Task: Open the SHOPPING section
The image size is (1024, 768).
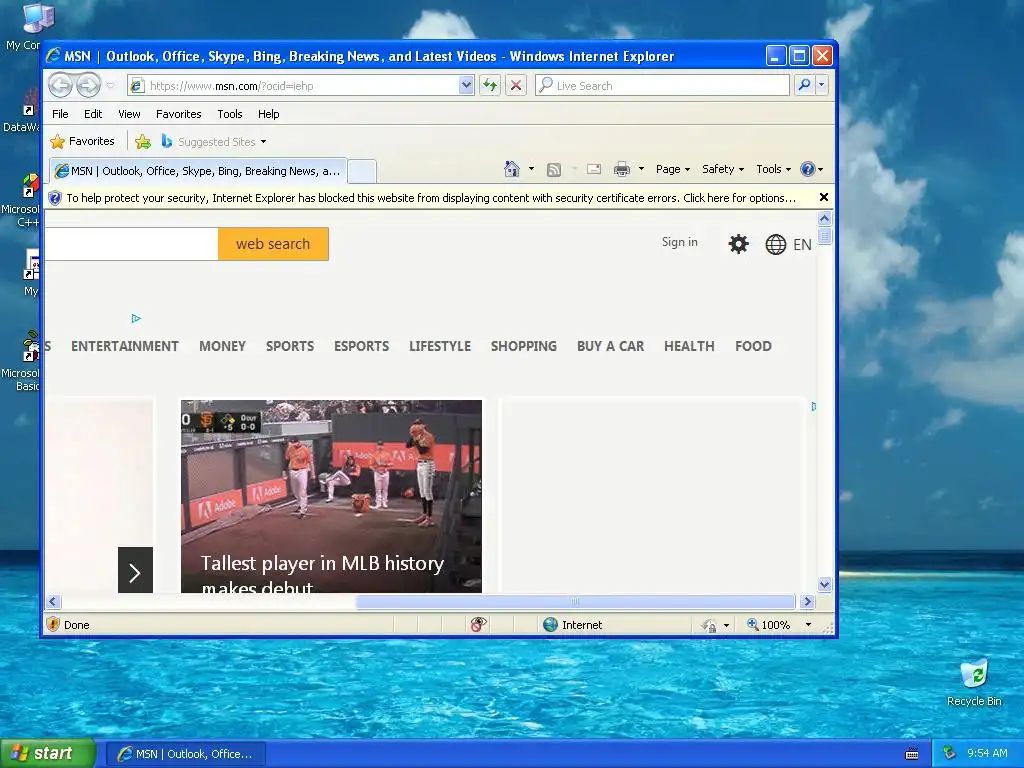Action: click(x=524, y=346)
